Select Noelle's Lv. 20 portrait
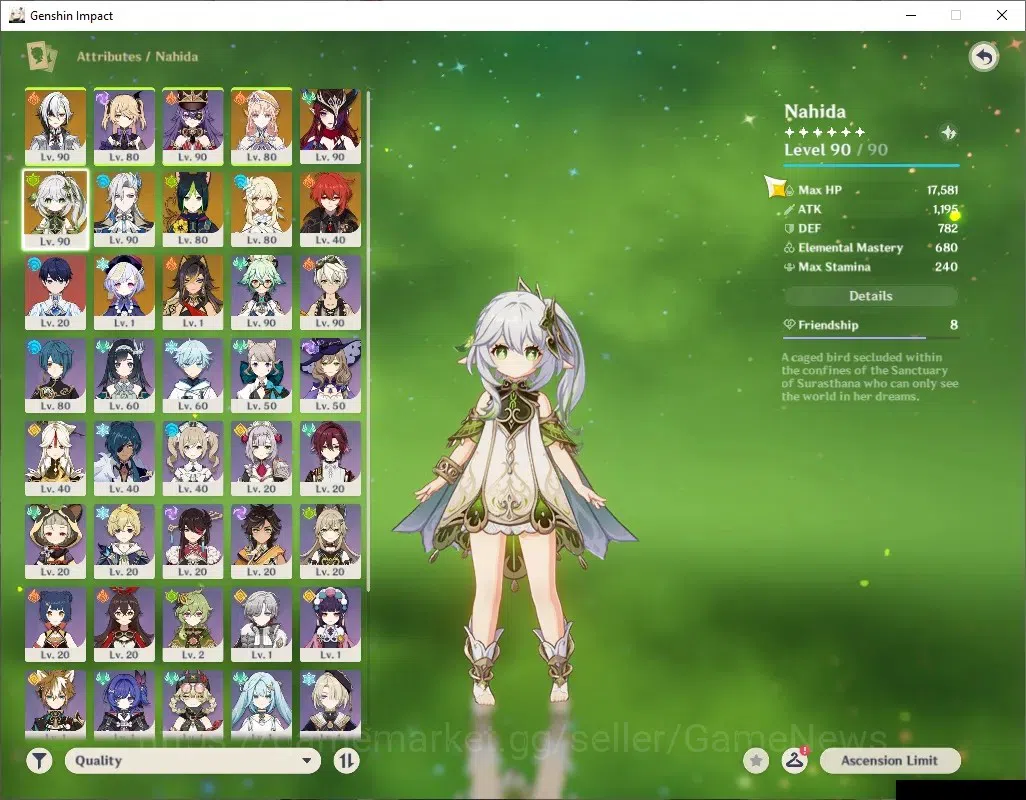This screenshot has height=800, width=1026. 262,458
